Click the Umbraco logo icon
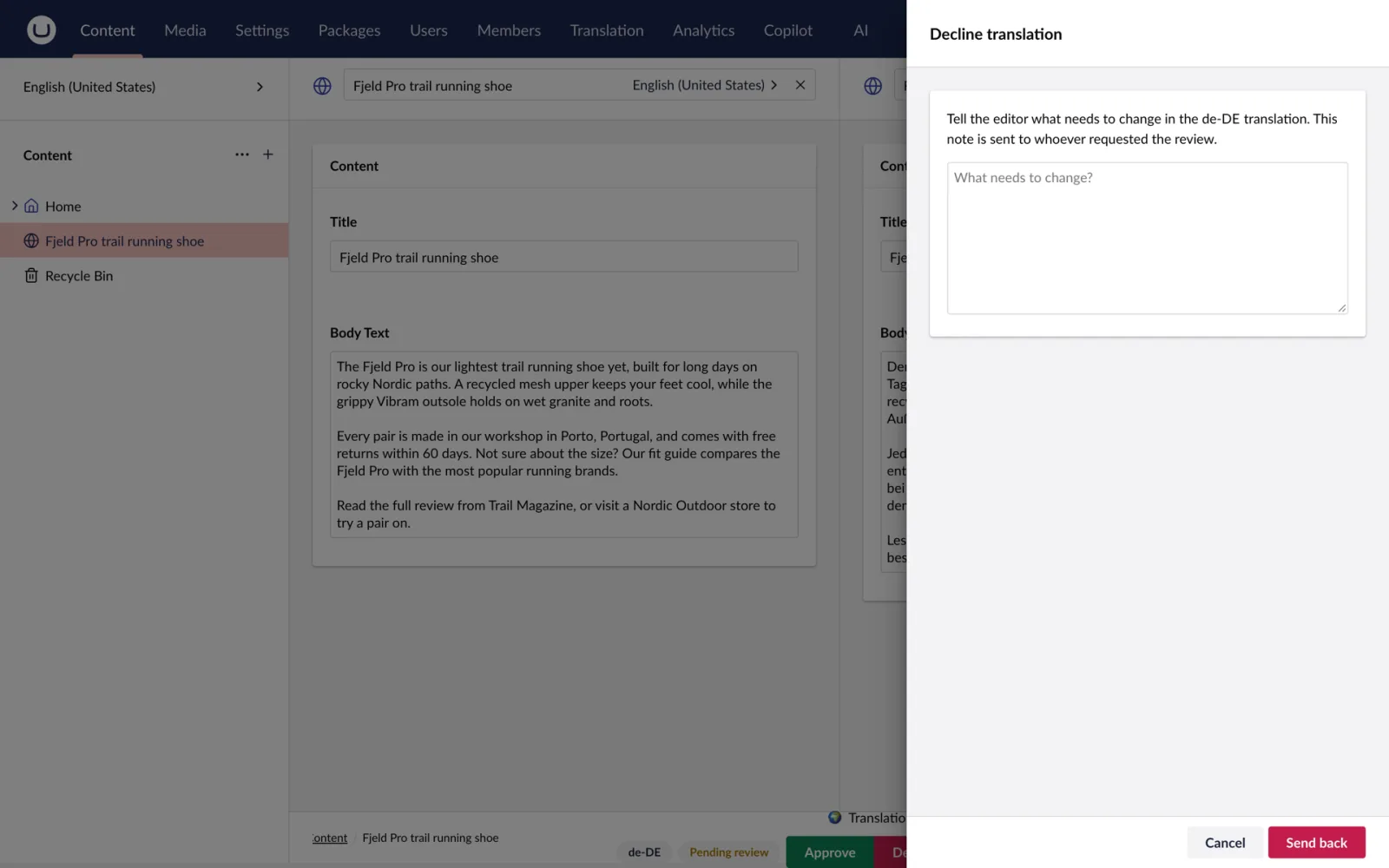This screenshot has height=868, width=1389. click(41, 30)
